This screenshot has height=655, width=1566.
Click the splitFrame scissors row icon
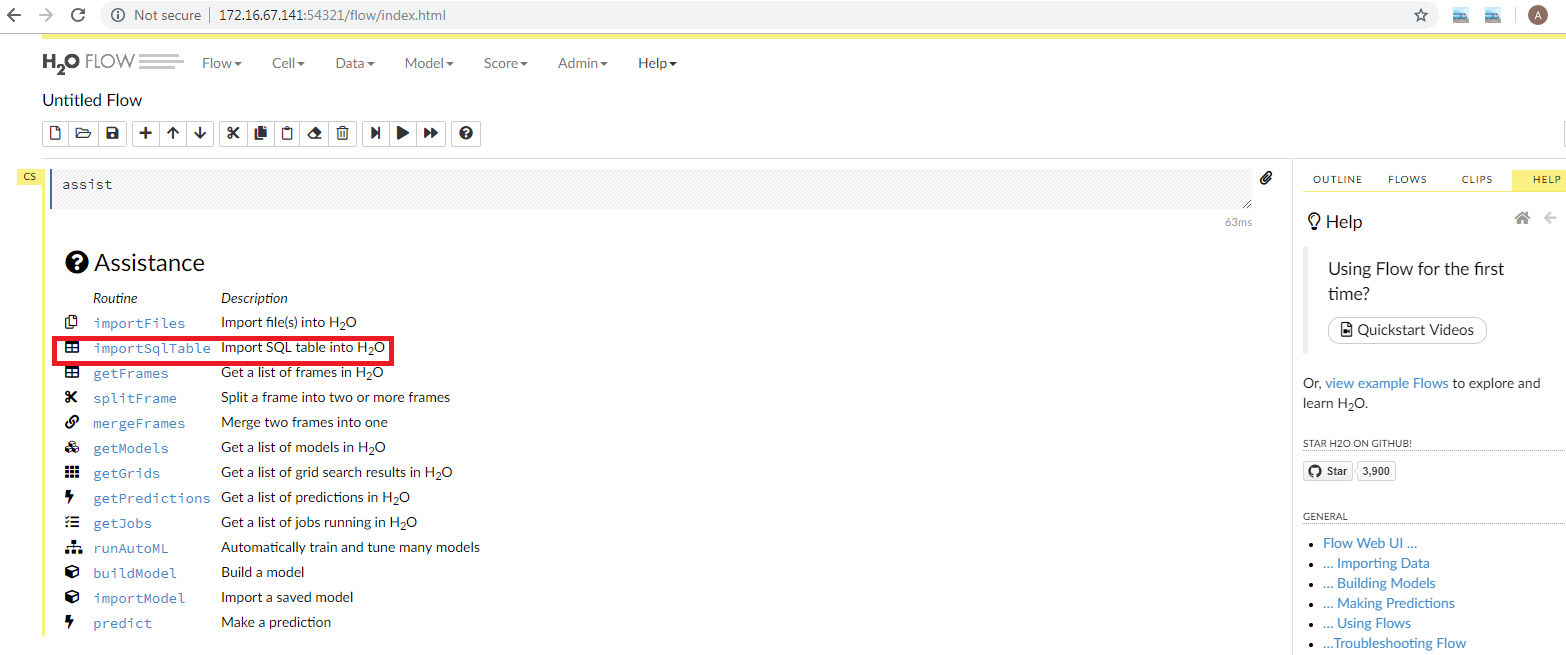point(71,397)
